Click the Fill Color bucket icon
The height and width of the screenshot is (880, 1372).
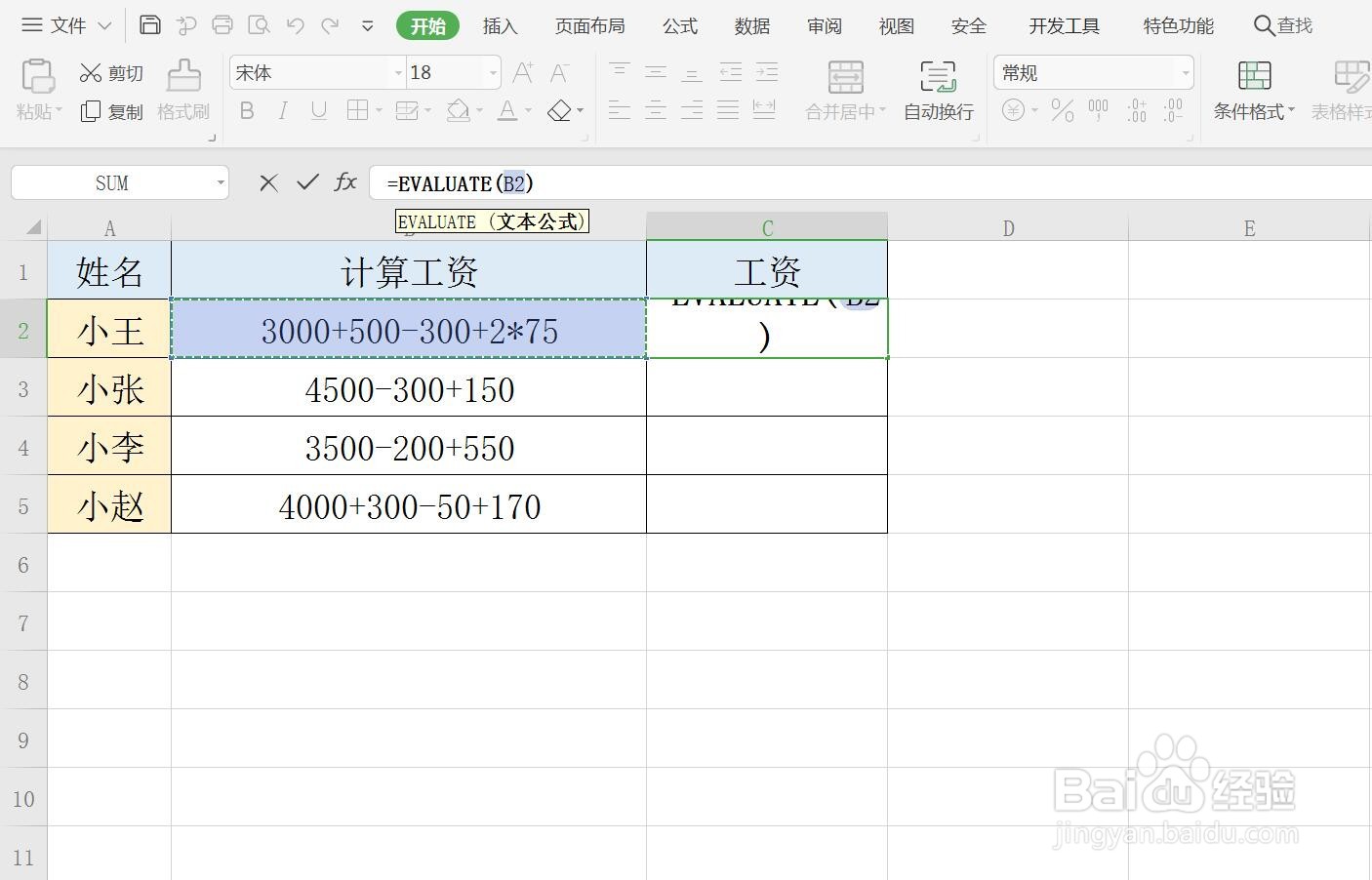(458, 111)
